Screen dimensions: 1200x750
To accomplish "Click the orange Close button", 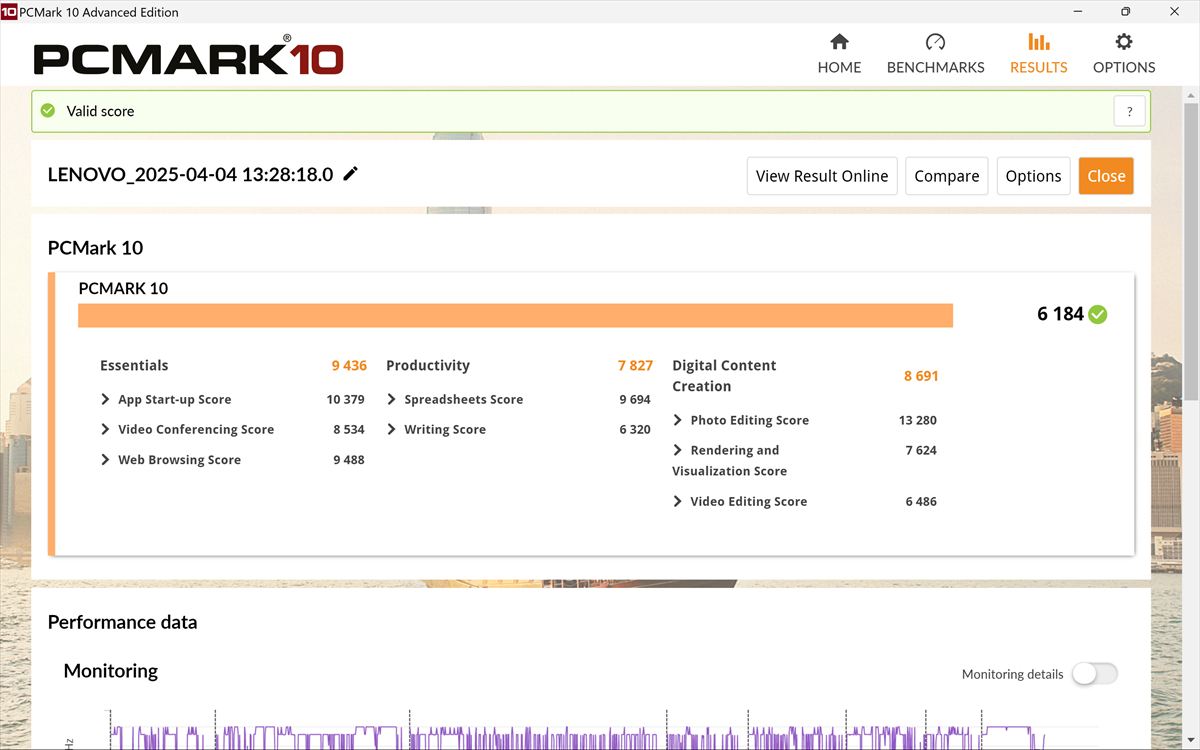I will 1106,176.
